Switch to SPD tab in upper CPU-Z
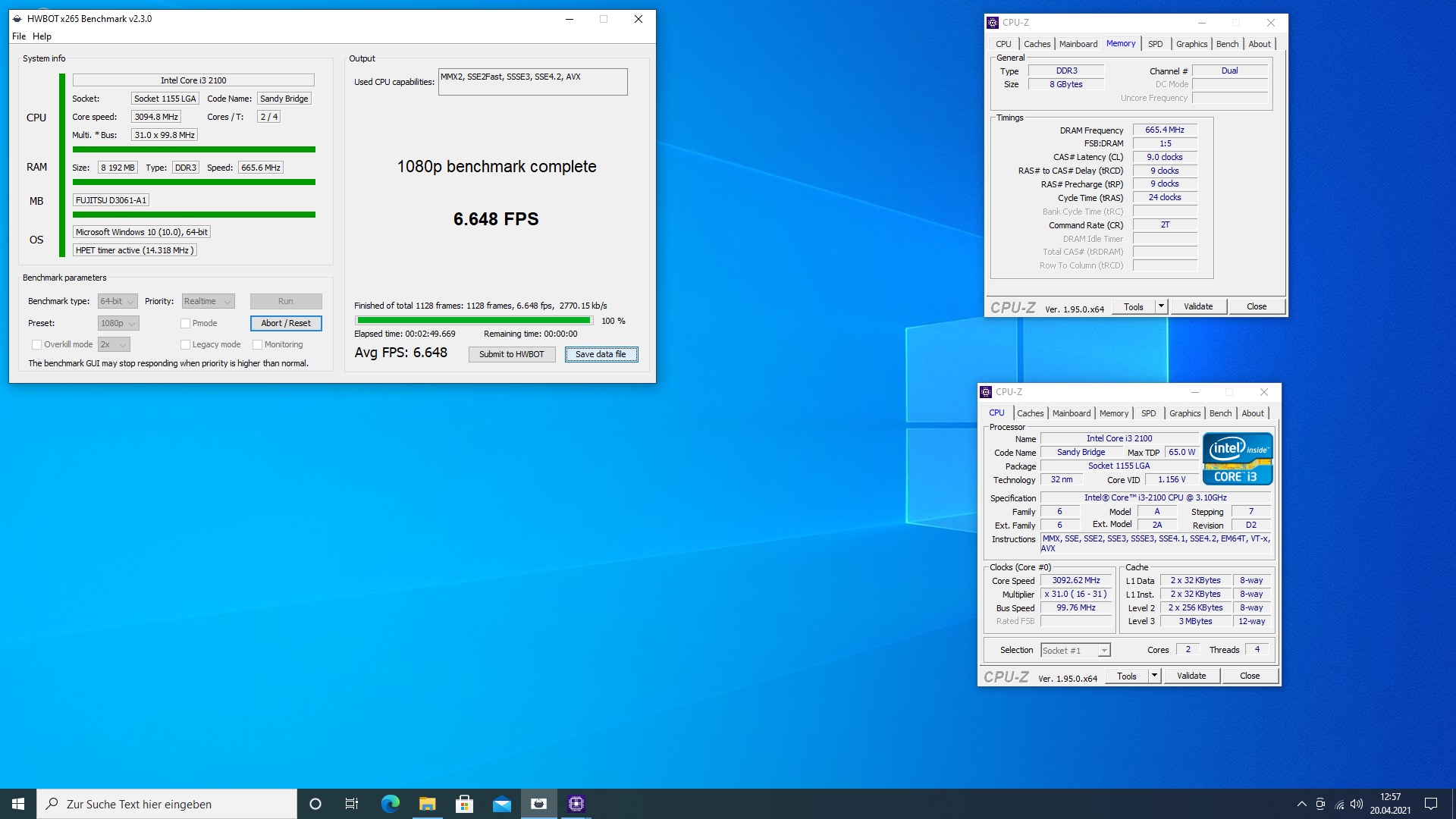The image size is (1456, 819). click(1155, 44)
